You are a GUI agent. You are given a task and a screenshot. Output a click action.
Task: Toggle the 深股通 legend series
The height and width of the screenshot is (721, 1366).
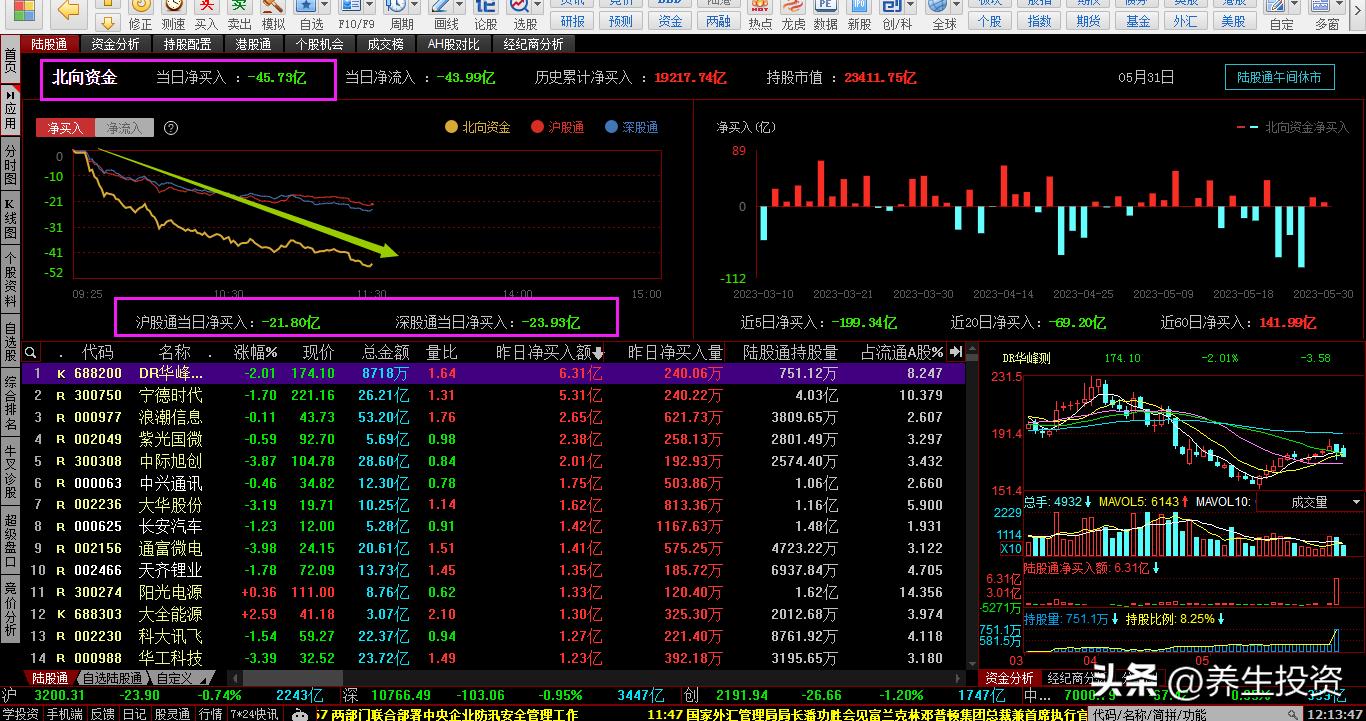(x=632, y=128)
